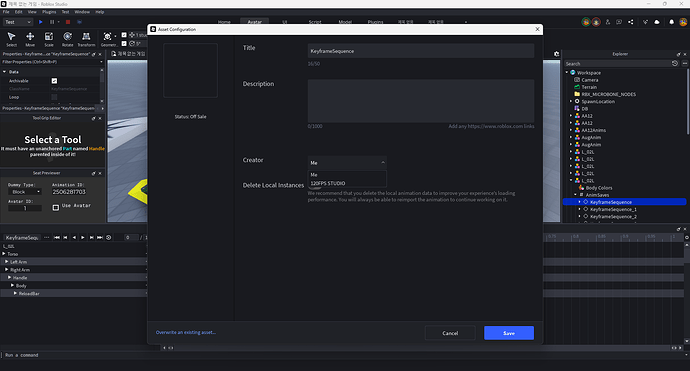This screenshot has width=690, height=371.
Task: Collapse the Data properties section
Action: [x=4, y=72]
